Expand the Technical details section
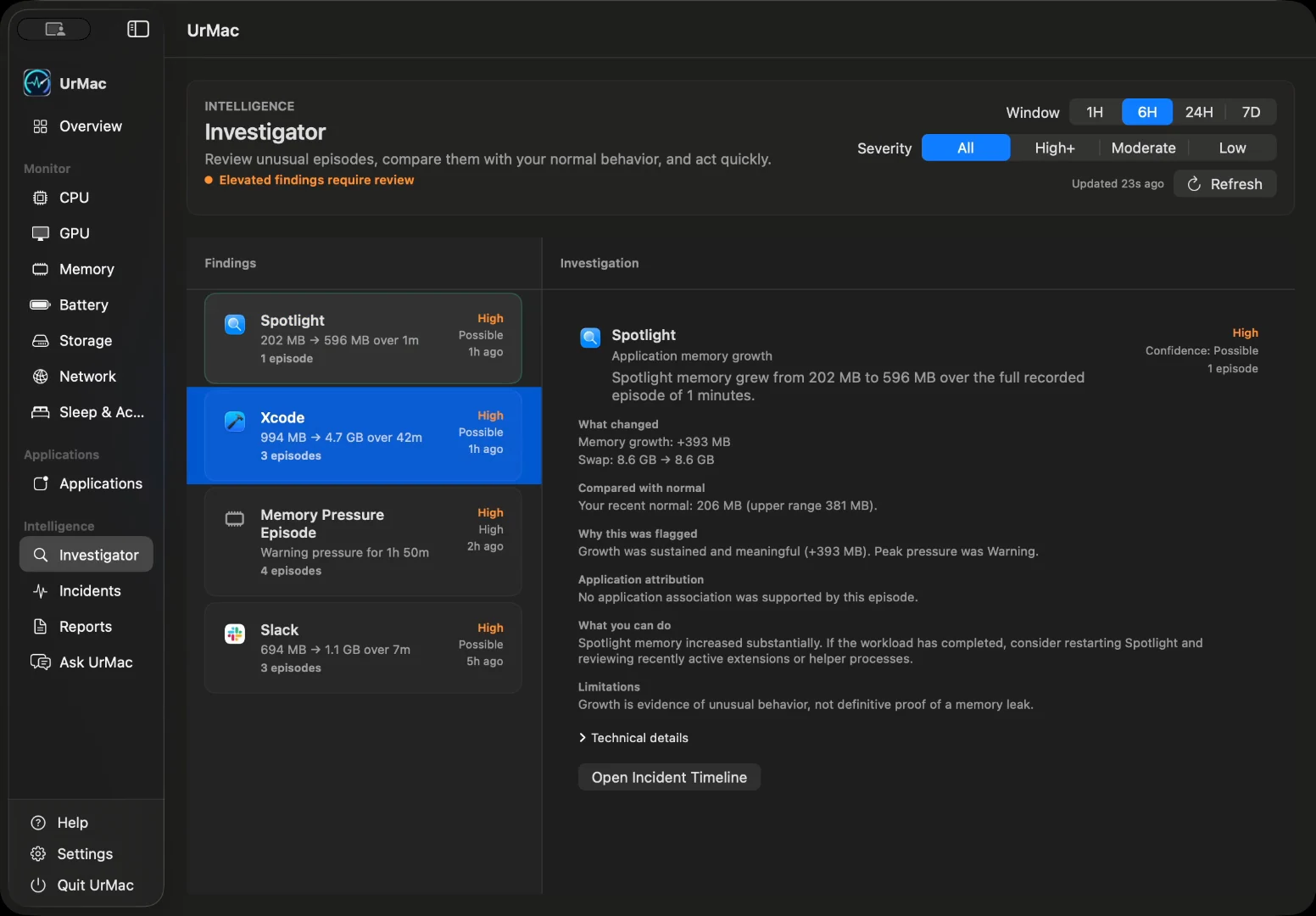The image size is (1316, 916). [x=633, y=738]
